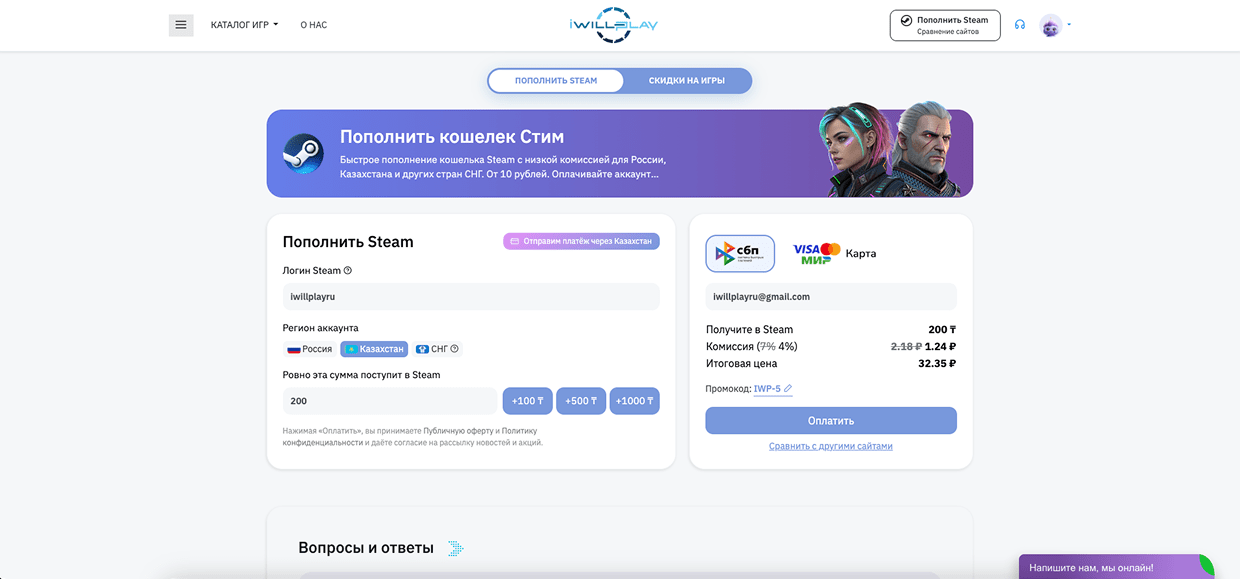The image size is (1240, 579).
Task: Click the headphones support icon
Action: 1019,24
